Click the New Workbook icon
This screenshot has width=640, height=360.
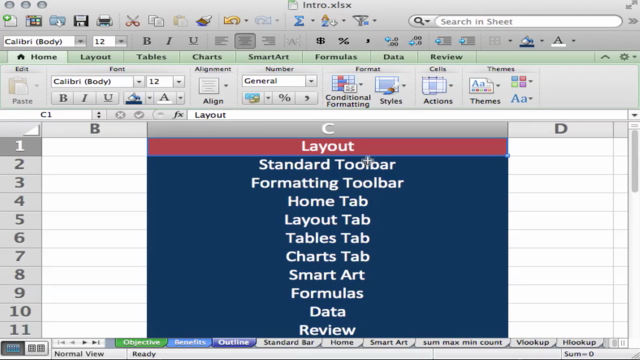[9, 20]
